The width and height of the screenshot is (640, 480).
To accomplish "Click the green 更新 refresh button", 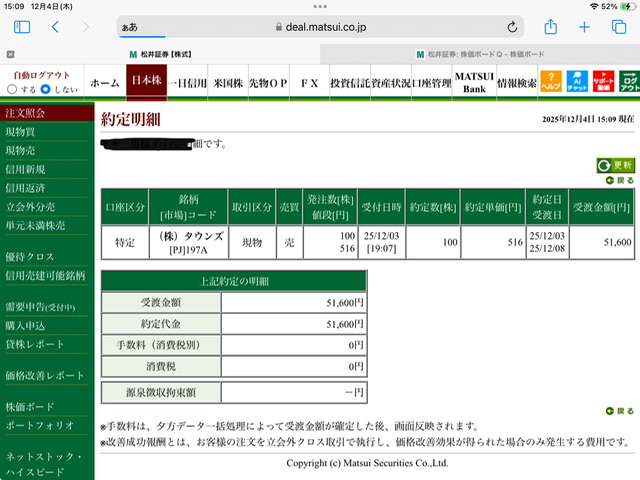I will [616, 165].
